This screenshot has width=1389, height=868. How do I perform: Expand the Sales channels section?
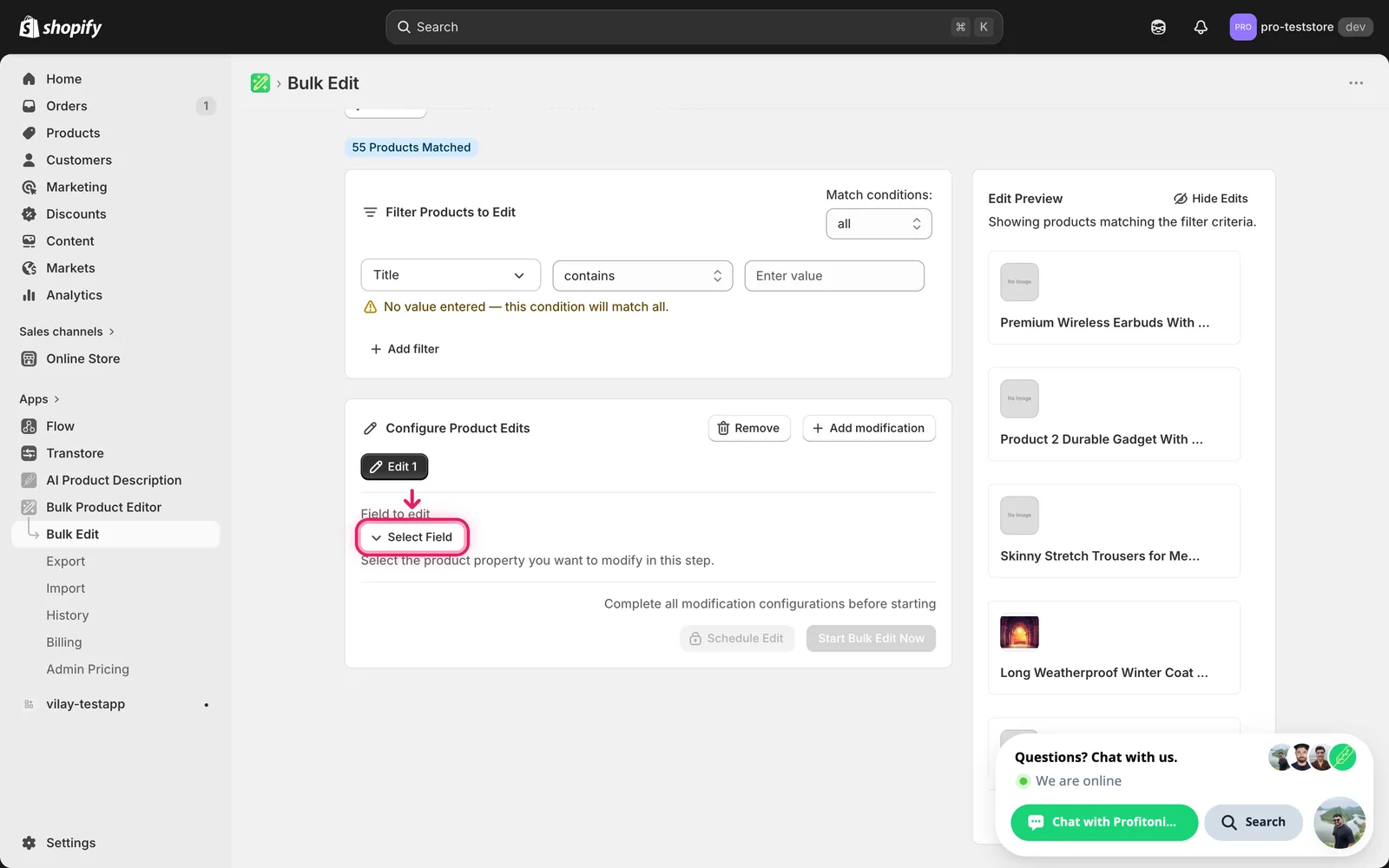[67, 332]
